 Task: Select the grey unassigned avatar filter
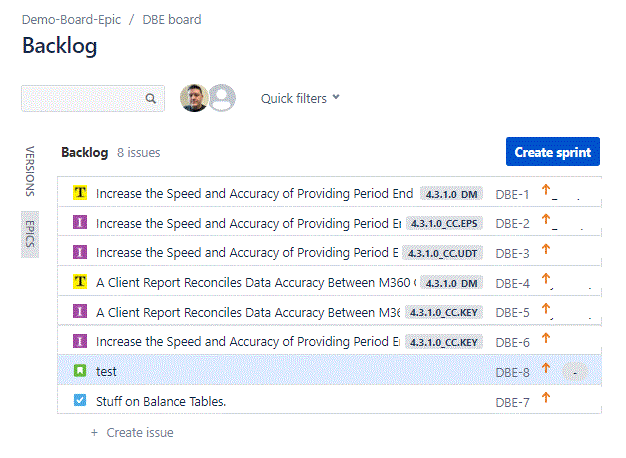coord(222,98)
